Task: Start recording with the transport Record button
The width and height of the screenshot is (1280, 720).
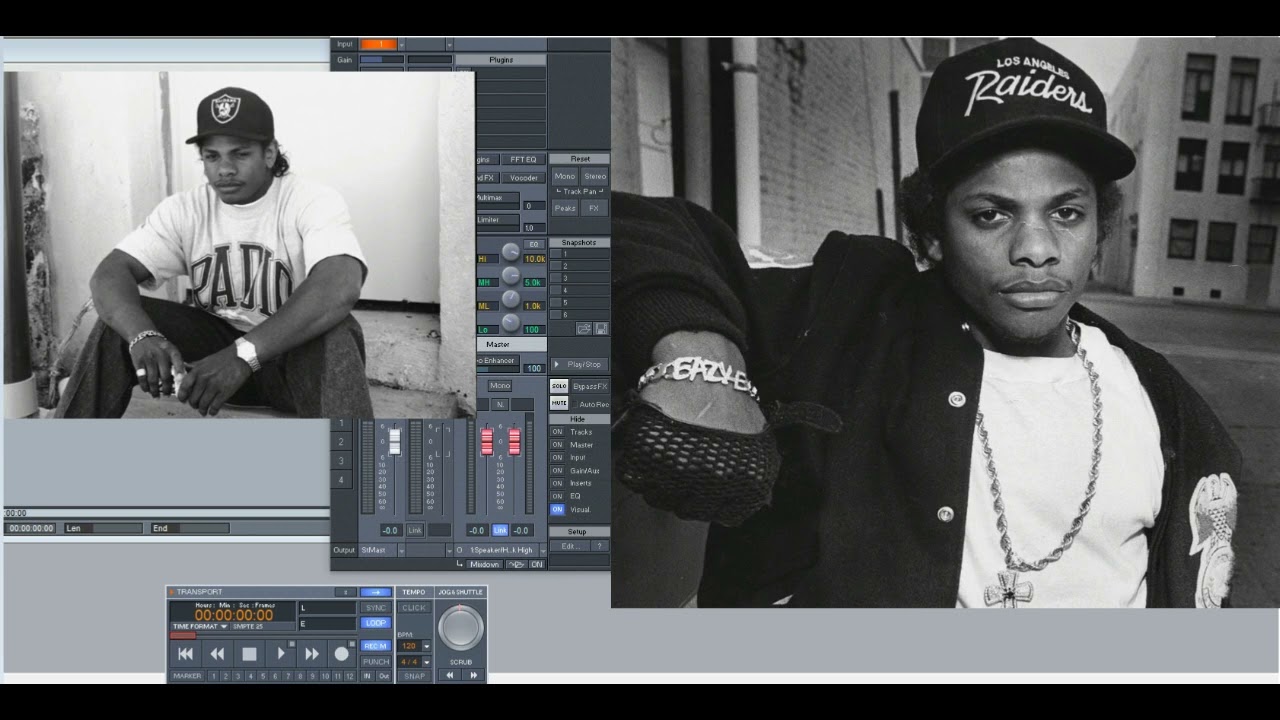Action: pyautogui.click(x=342, y=654)
